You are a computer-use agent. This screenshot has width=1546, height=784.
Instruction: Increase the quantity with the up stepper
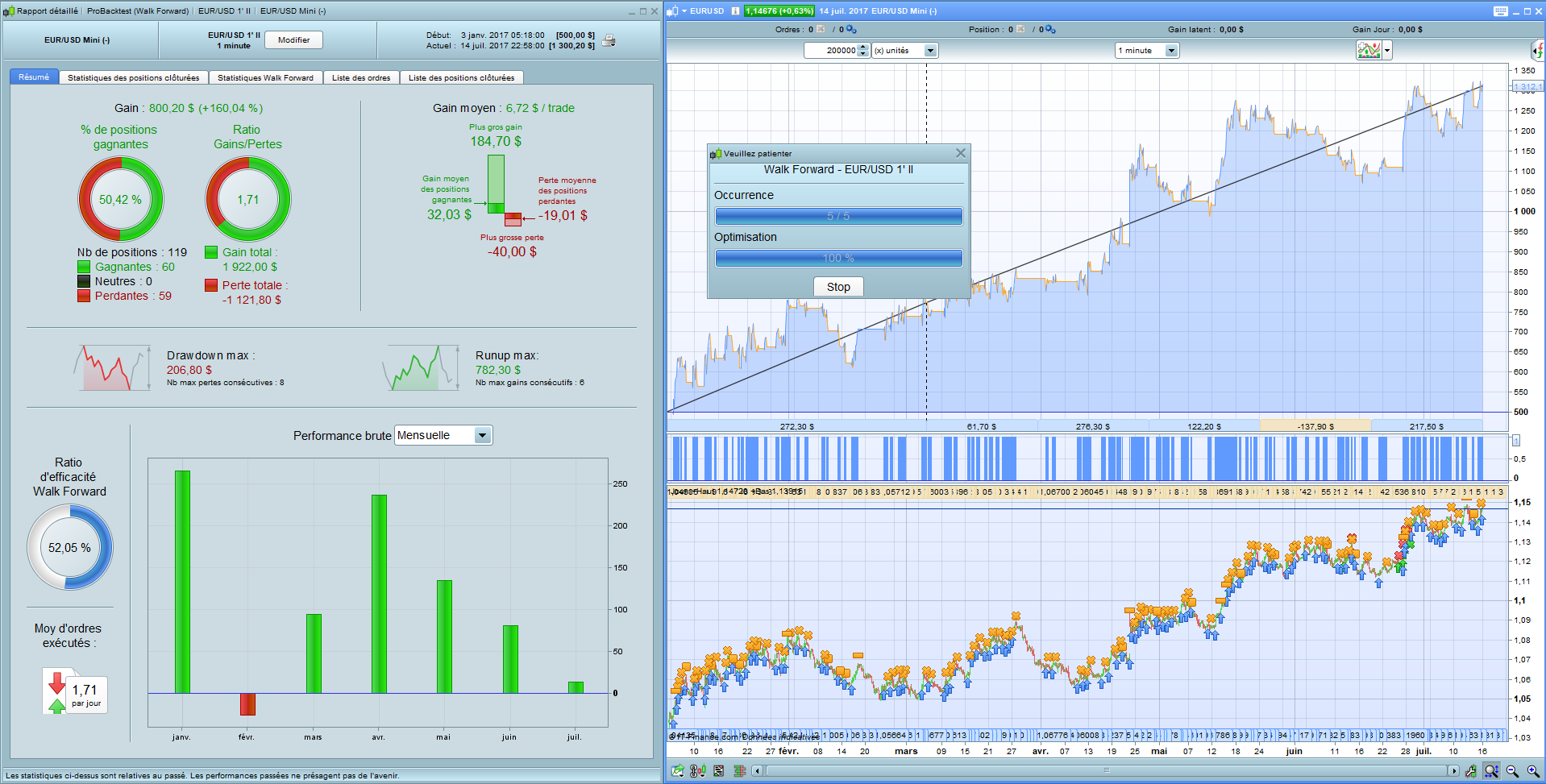[x=863, y=47]
